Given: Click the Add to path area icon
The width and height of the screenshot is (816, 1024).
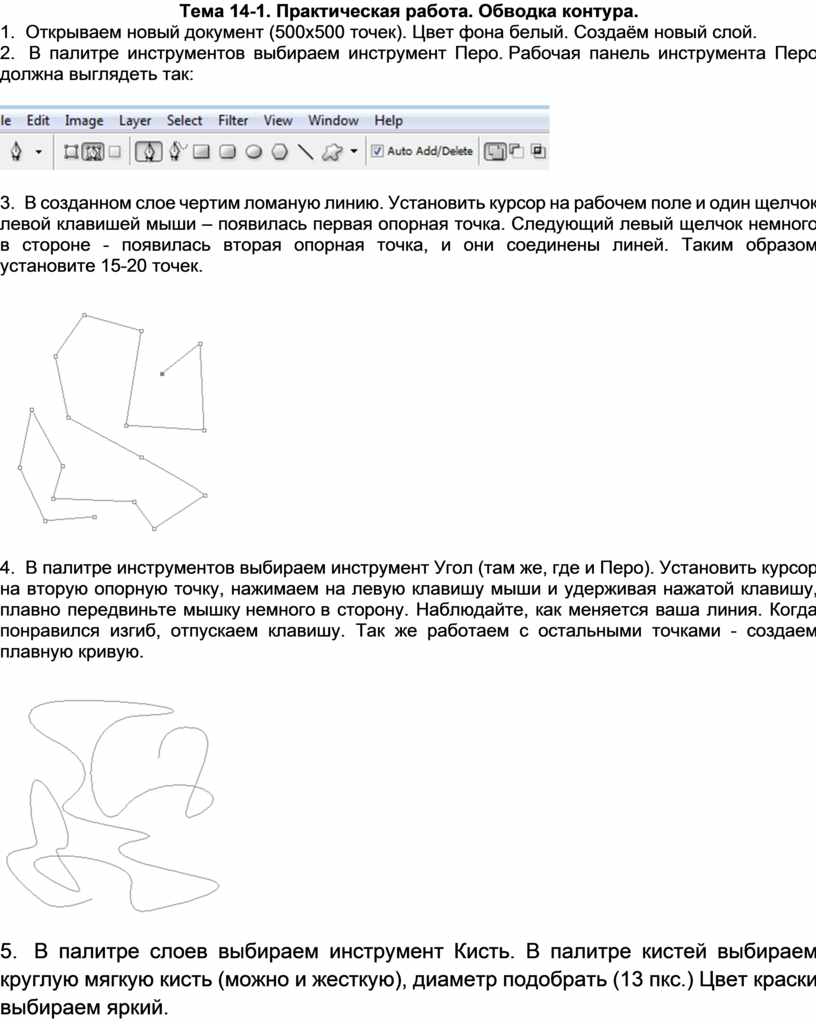Looking at the screenshot, I should (x=494, y=152).
